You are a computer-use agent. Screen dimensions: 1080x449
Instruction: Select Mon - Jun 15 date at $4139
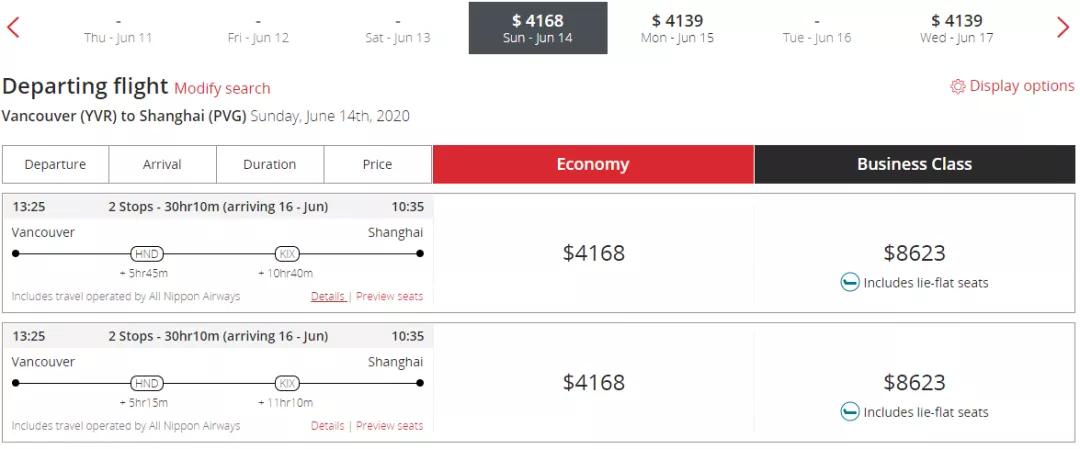[677, 28]
